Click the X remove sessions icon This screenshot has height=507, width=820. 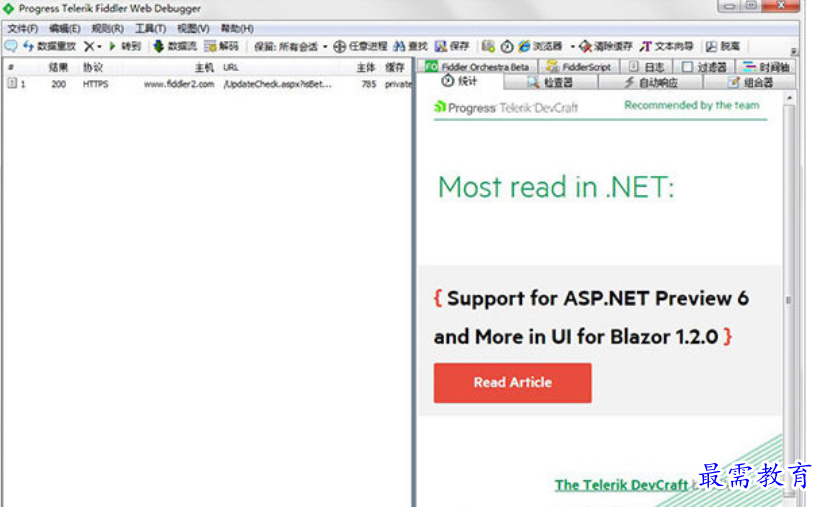click(89, 46)
